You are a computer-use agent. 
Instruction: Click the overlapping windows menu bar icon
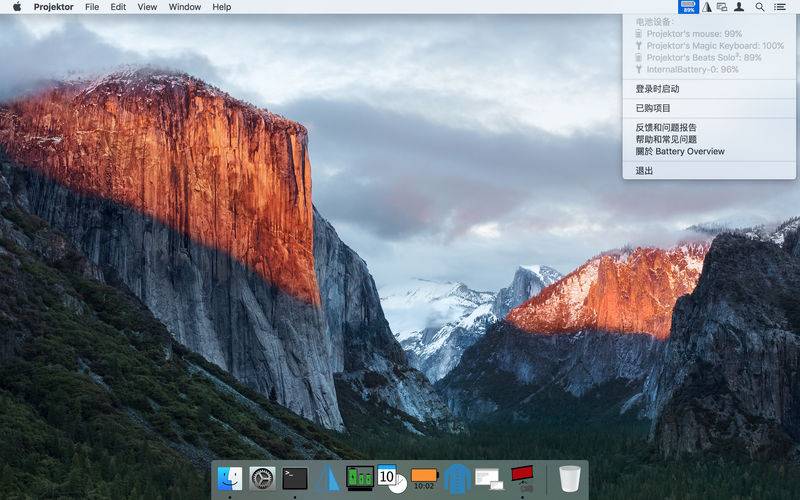tap(722, 7)
